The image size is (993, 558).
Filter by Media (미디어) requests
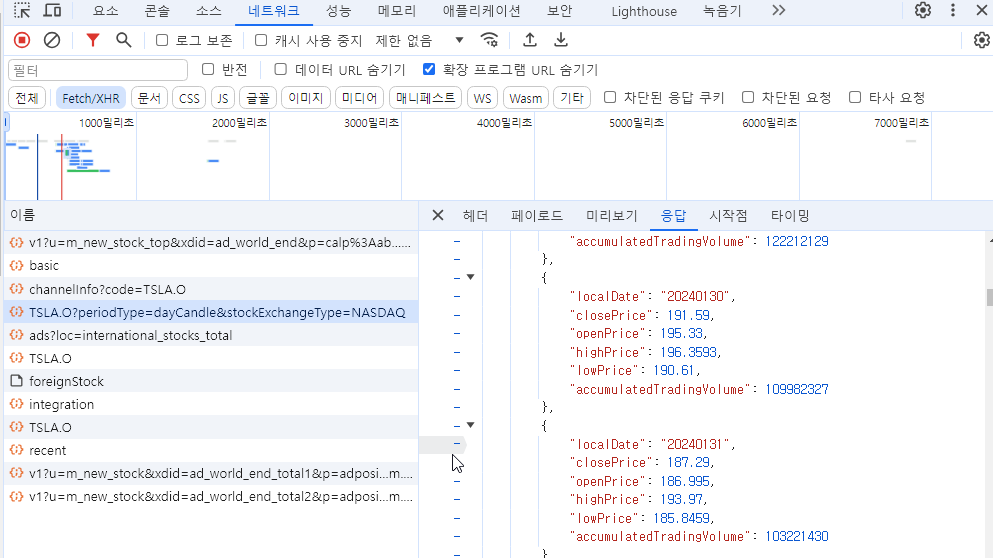coord(360,98)
